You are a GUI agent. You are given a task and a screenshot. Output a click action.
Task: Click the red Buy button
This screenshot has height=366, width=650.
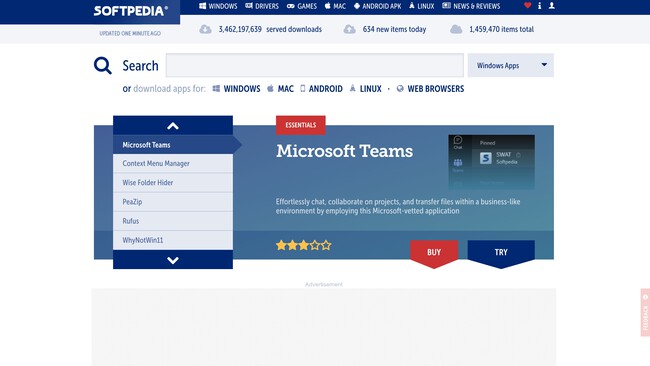434,253
